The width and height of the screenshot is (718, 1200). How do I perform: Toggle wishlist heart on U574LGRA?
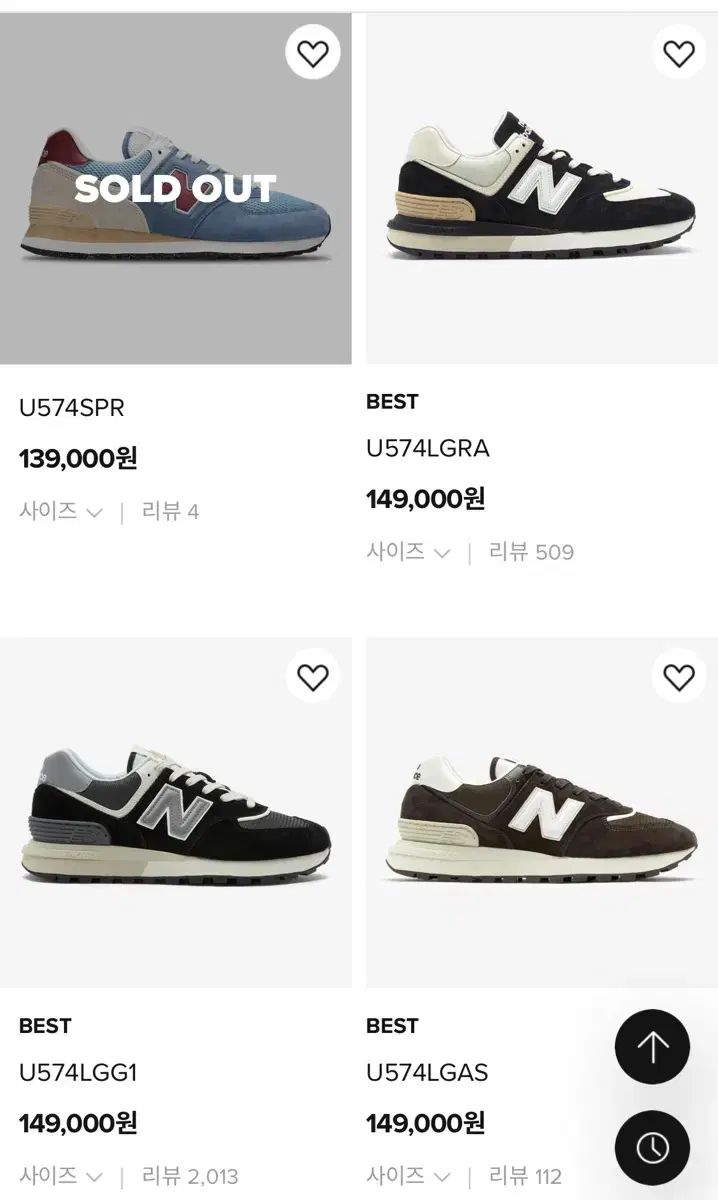point(679,53)
